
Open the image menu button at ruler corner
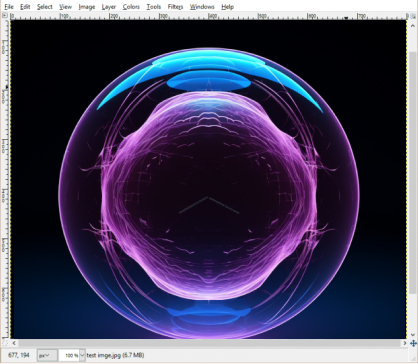pos(5,16)
